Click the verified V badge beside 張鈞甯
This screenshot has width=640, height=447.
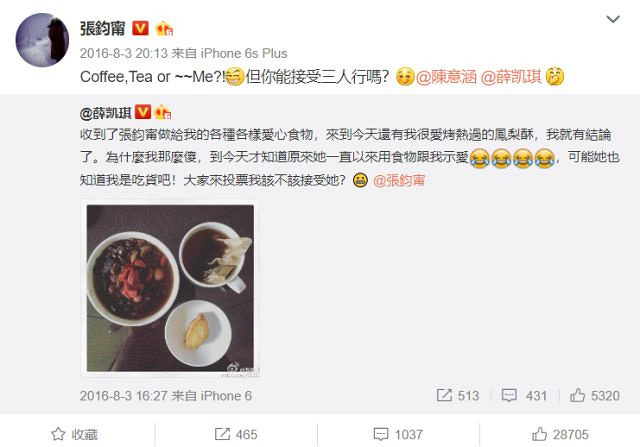[x=140, y=28]
